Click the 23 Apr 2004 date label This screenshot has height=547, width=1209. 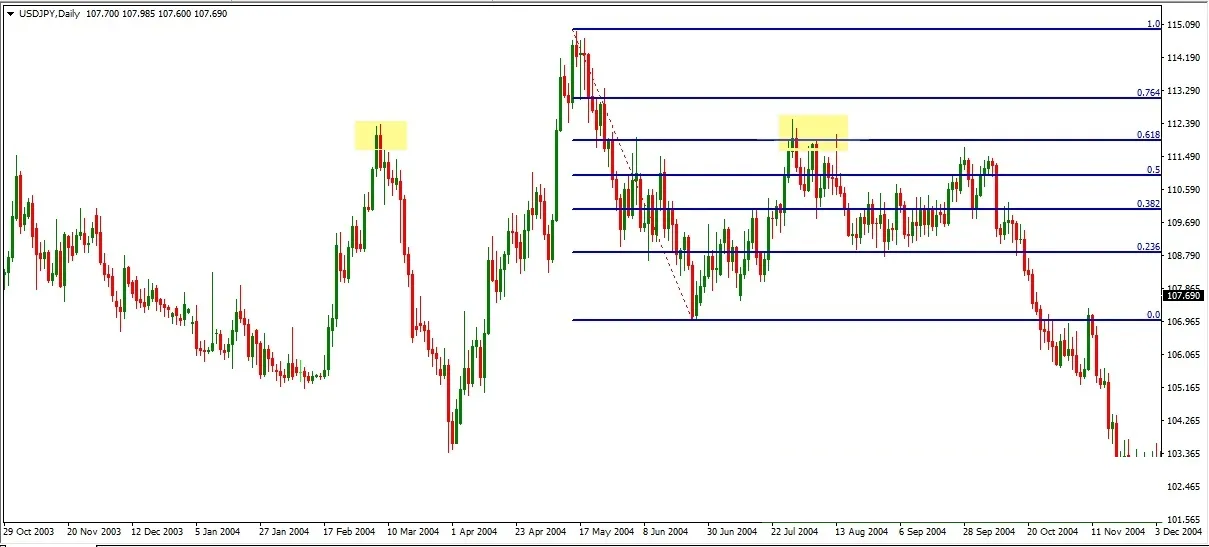(540, 532)
